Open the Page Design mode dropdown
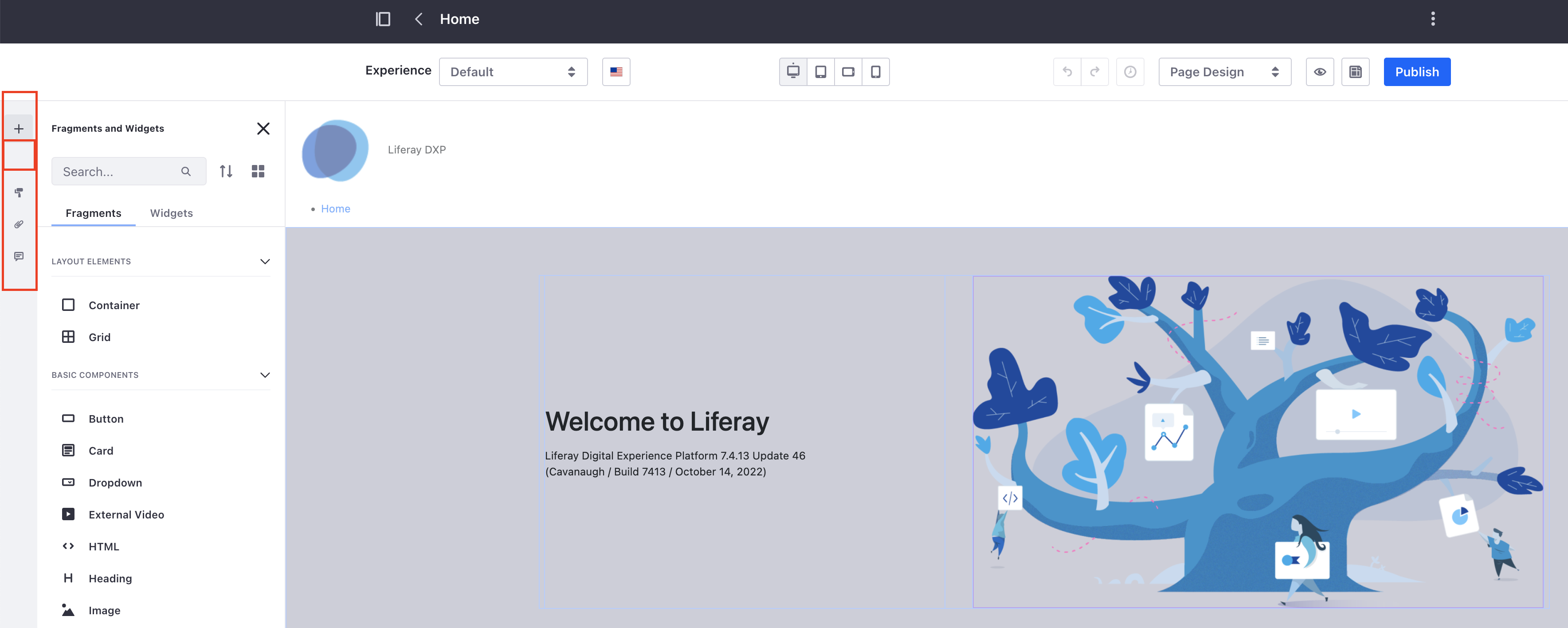Viewport: 1568px width, 628px height. click(1224, 72)
